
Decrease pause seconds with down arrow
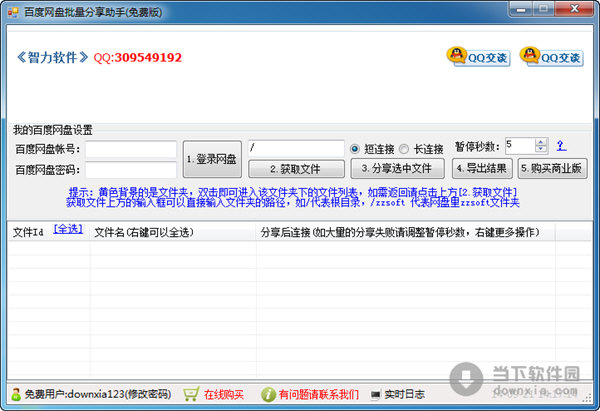coord(541,149)
